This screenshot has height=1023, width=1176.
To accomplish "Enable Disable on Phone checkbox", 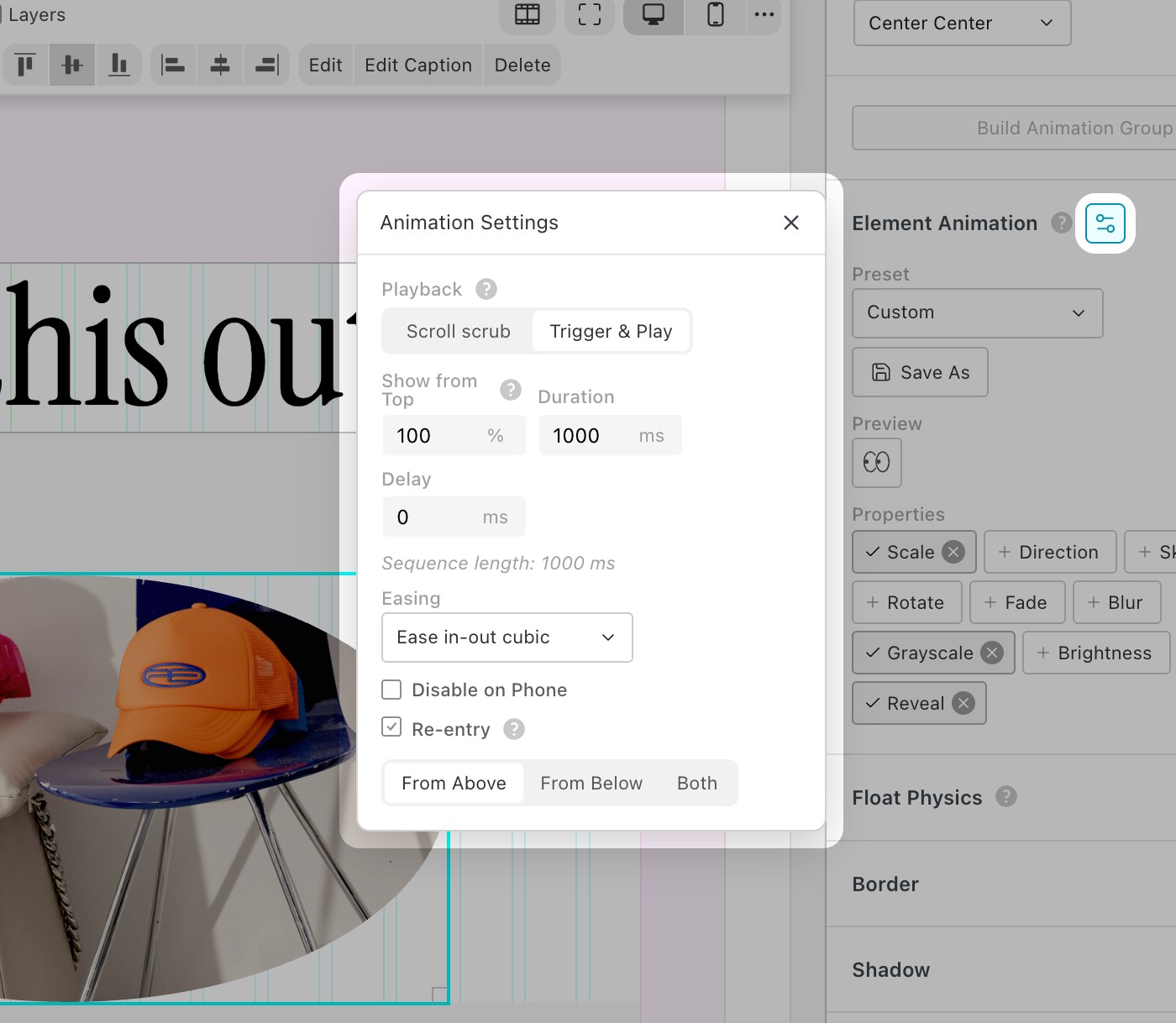I will pos(391,690).
